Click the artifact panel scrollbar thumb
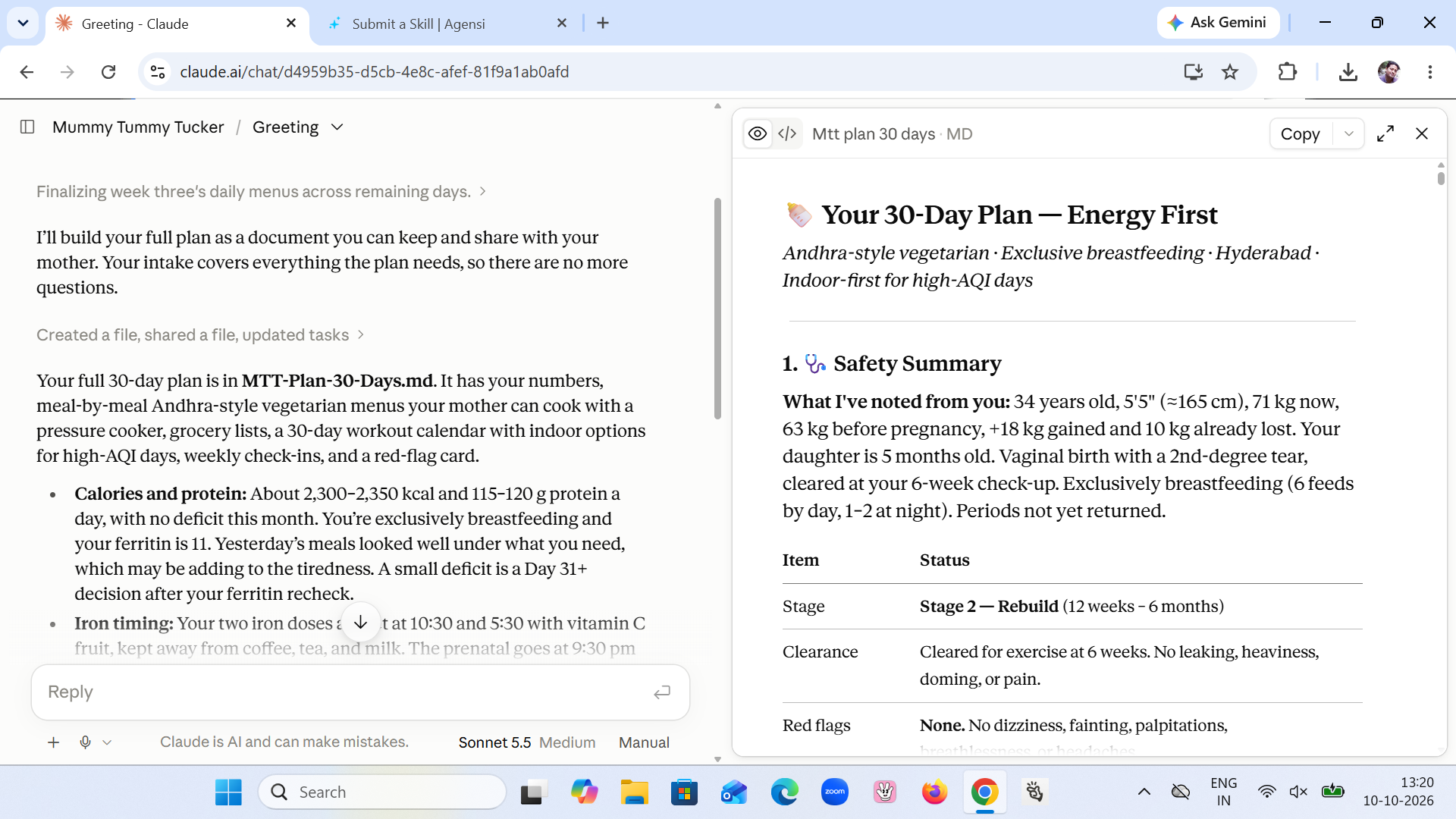This screenshot has width=1456, height=819. pos(1441,178)
